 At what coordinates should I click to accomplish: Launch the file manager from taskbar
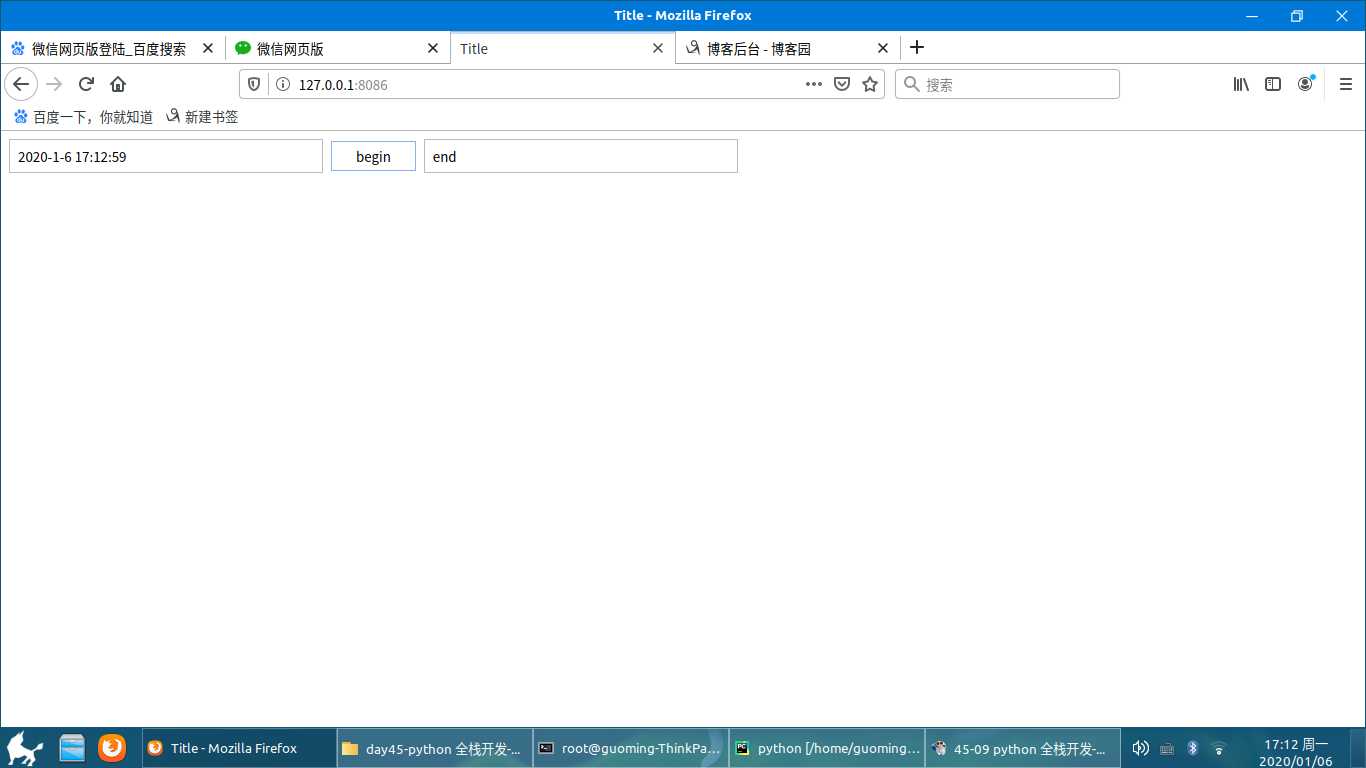click(73, 748)
